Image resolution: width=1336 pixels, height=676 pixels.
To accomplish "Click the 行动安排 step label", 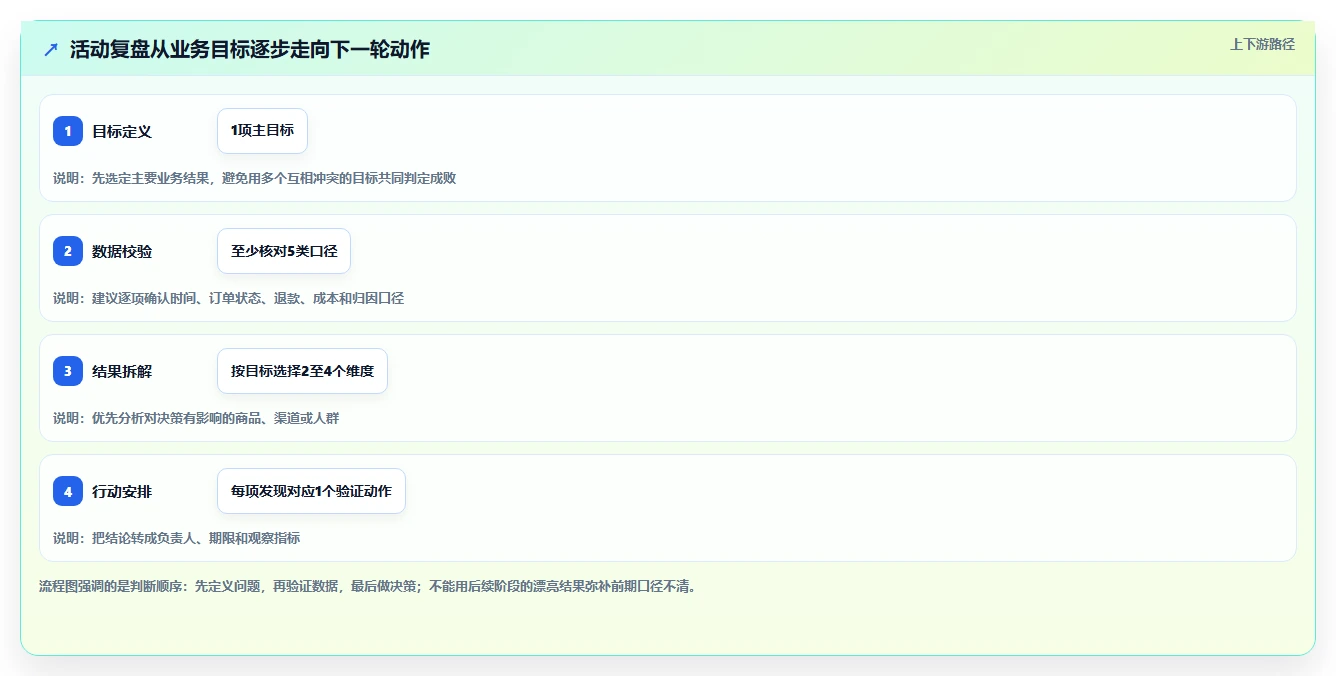I will [x=122, y=491].
